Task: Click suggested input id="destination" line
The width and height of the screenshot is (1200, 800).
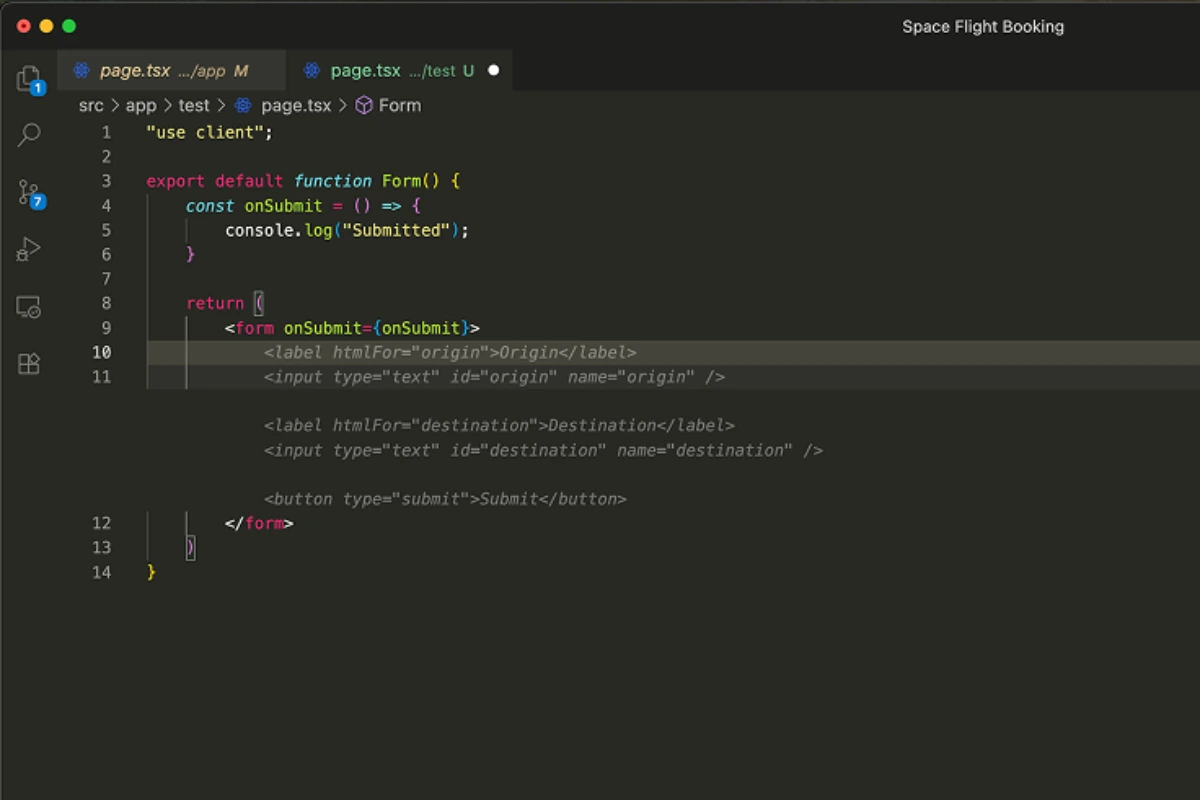Action: click(x=543, y=450)
